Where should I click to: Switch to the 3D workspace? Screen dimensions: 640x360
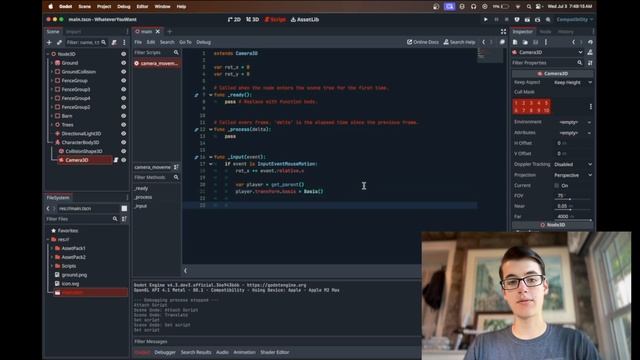click(x=253, y=19)
